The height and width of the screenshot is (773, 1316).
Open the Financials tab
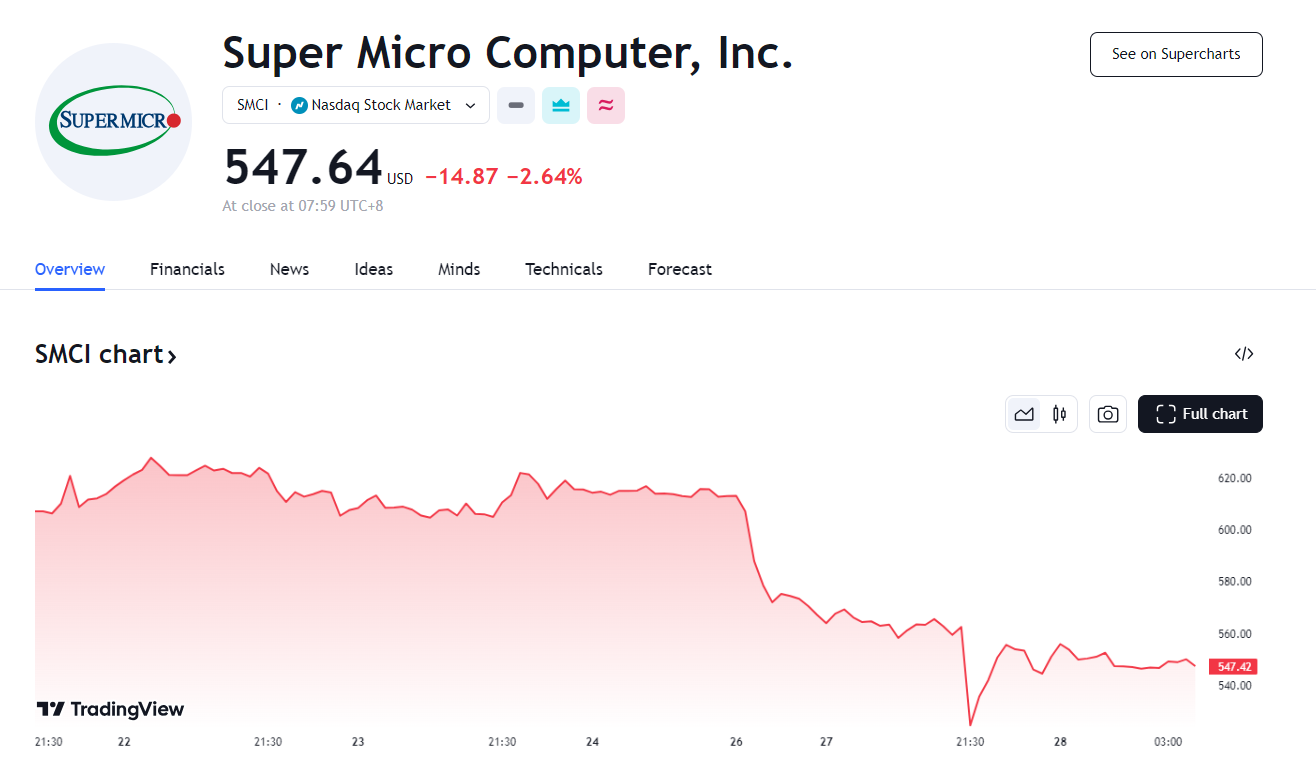point(187,269)
